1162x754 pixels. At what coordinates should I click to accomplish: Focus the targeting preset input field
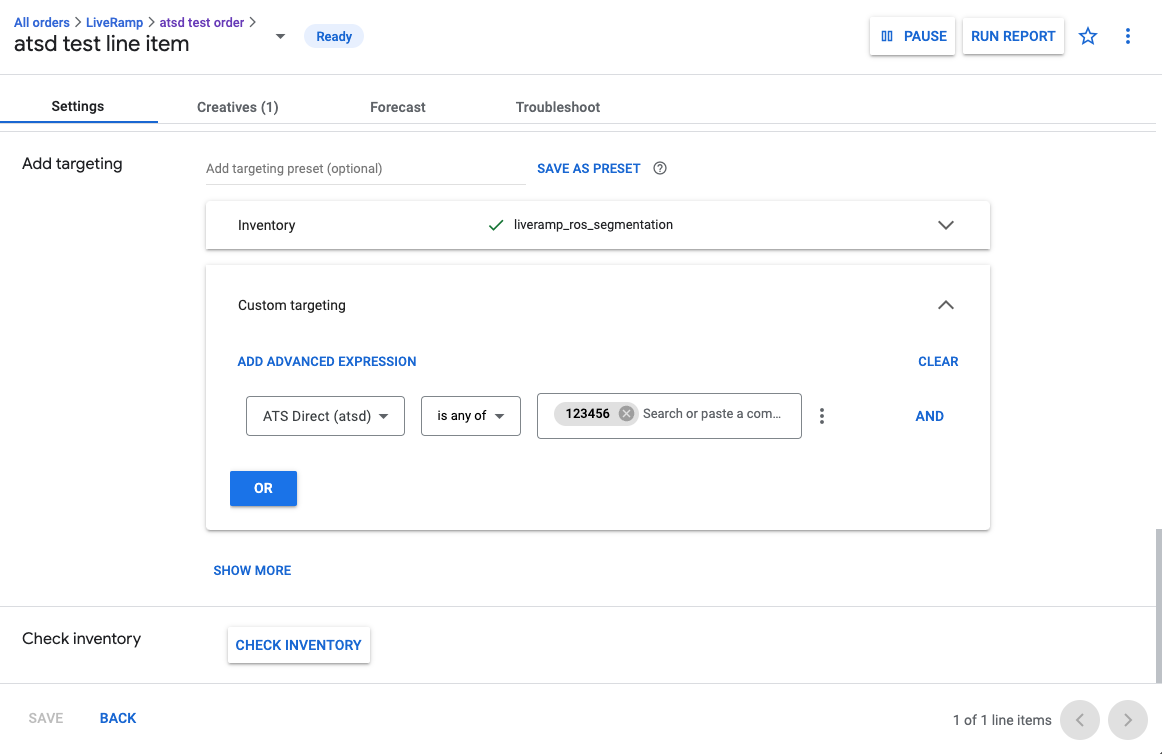tap(365, 168)
